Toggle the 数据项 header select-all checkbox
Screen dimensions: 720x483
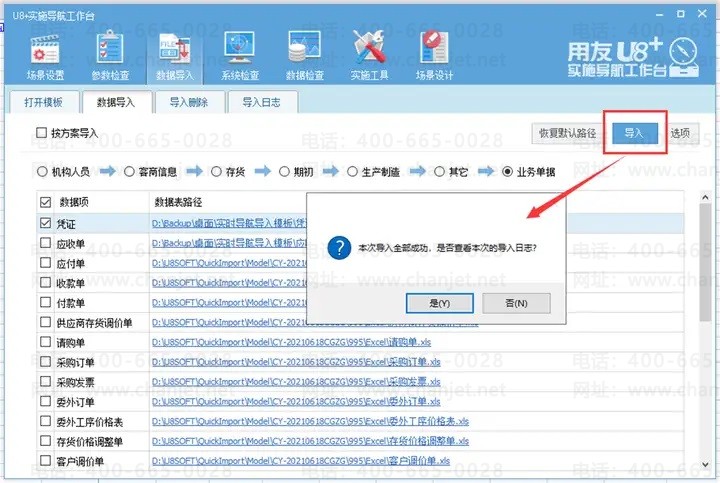pos(45,202)
